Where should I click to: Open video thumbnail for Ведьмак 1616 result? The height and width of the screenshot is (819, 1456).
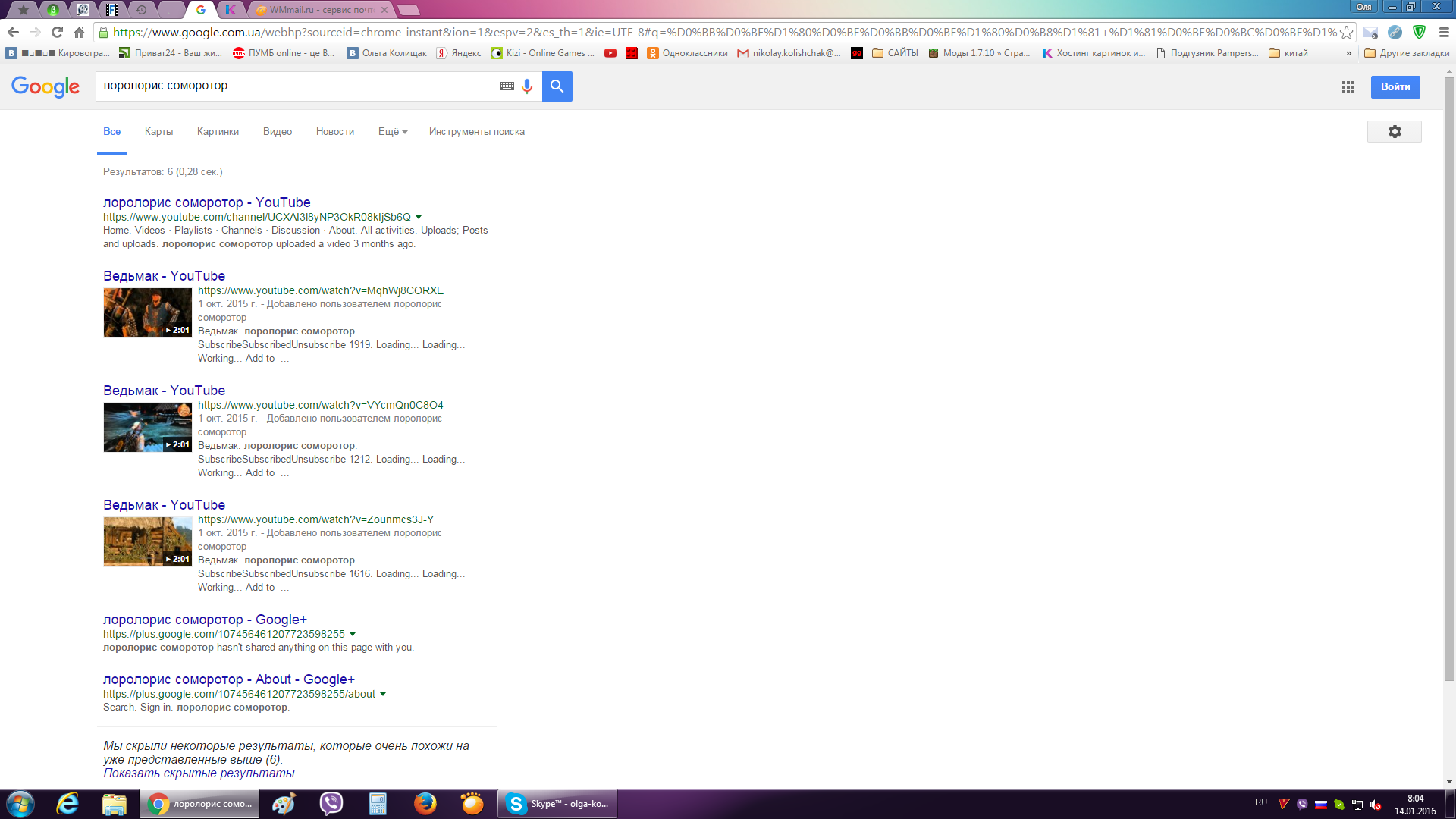point(148,541)
